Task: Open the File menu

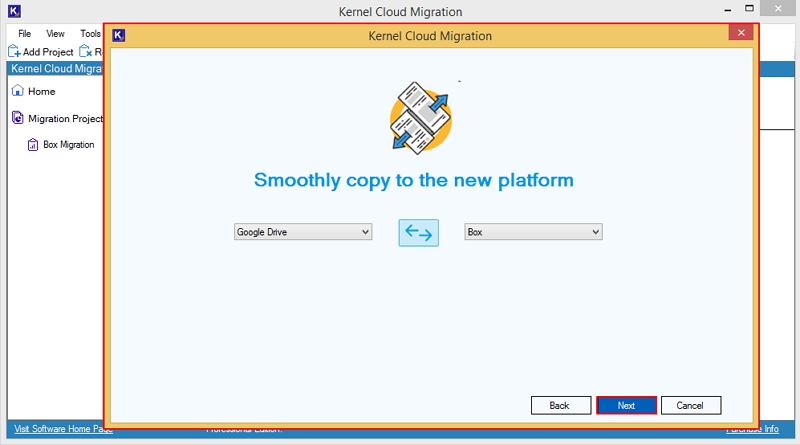Action: 24,34
